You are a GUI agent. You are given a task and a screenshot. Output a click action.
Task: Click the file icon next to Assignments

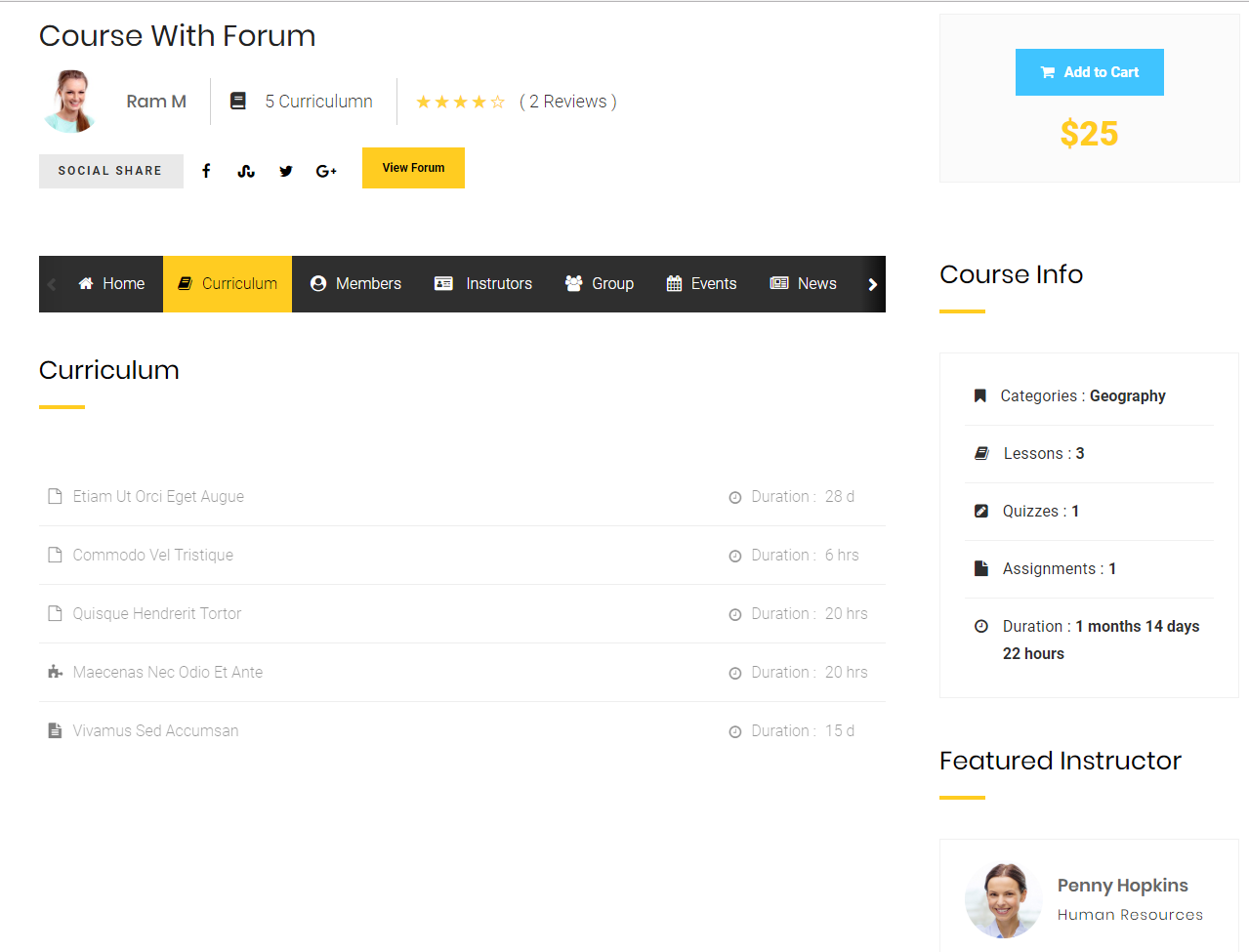[981, 568]
